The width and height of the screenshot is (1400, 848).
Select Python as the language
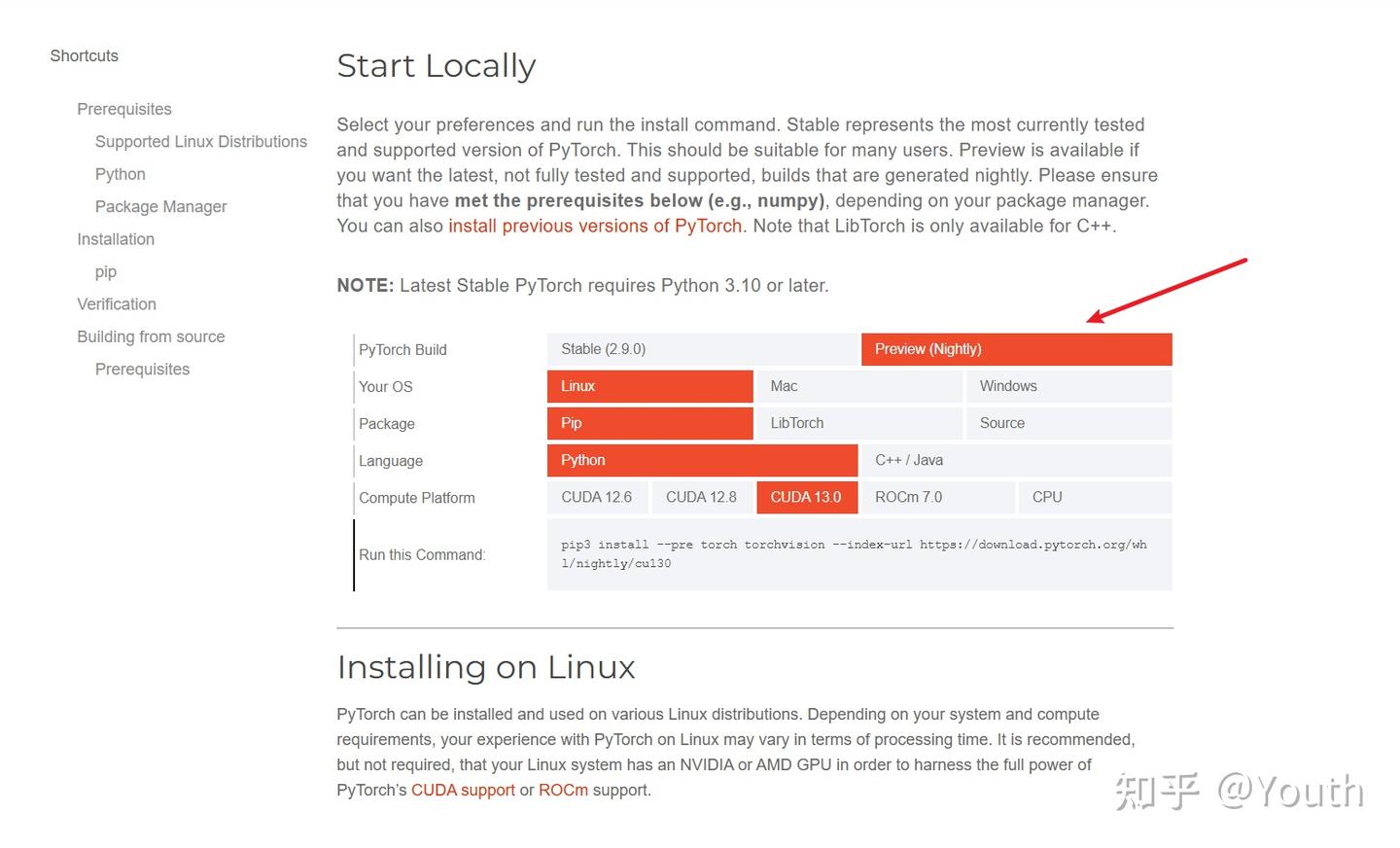(x=702, y=460)
